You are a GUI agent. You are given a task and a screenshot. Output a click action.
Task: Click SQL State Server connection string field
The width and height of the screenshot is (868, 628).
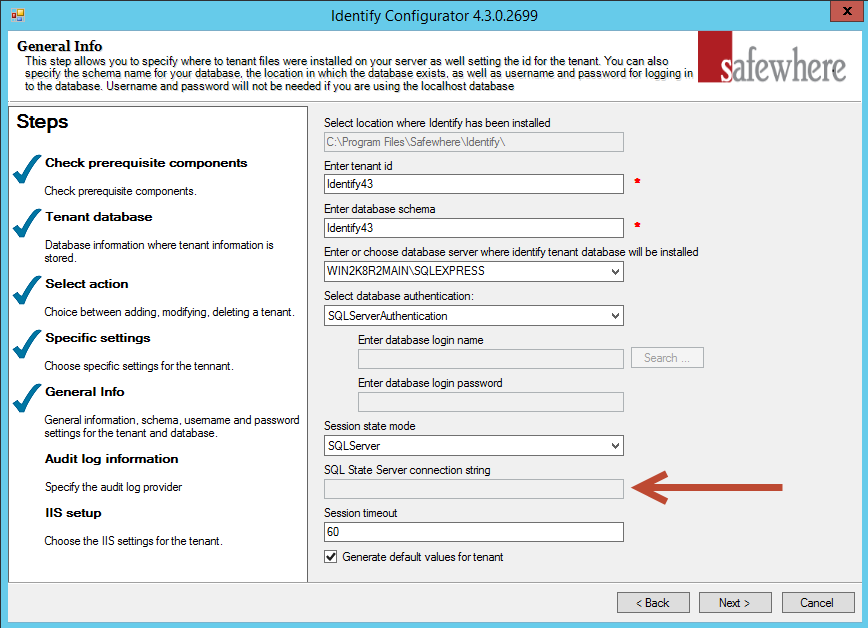(474, 488)
